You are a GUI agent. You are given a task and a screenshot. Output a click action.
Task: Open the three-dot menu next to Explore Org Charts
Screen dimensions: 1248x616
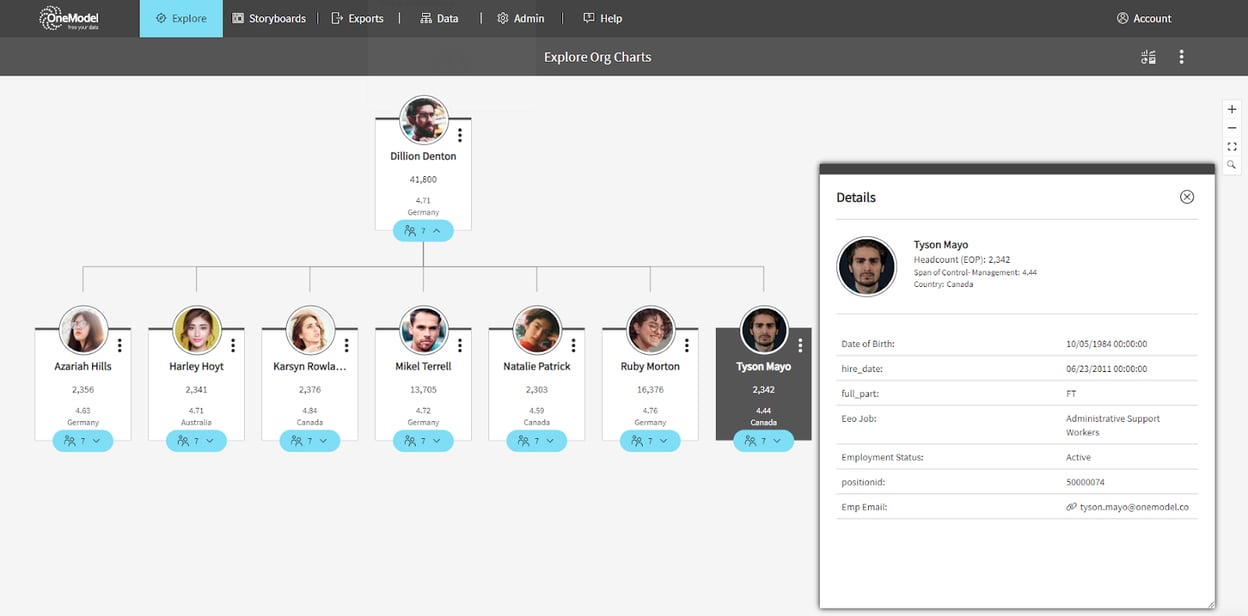pos(1181,57)
